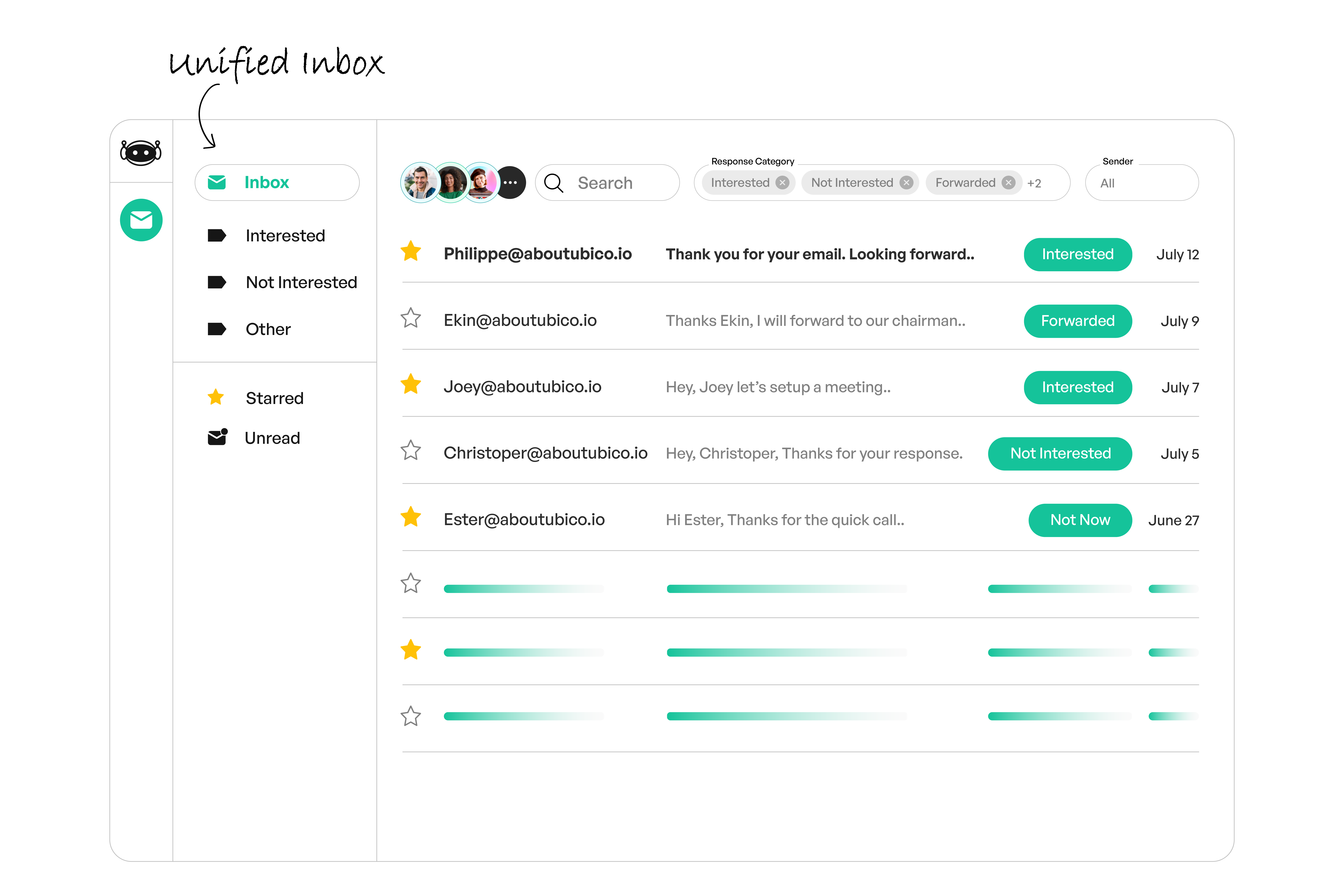
Task: Star the Ekin@aboutubico.io email
Action: (411, 318)
